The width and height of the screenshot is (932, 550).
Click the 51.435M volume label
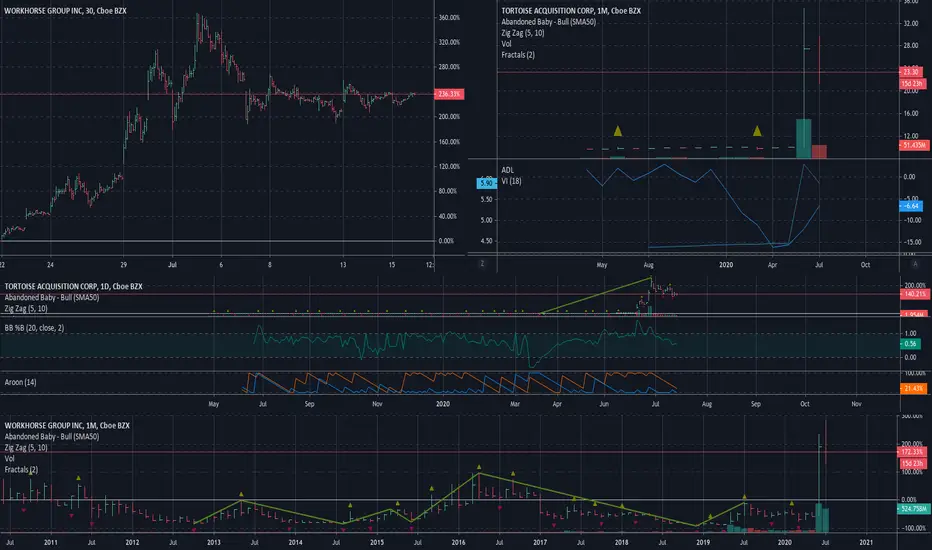pos(914,145)
